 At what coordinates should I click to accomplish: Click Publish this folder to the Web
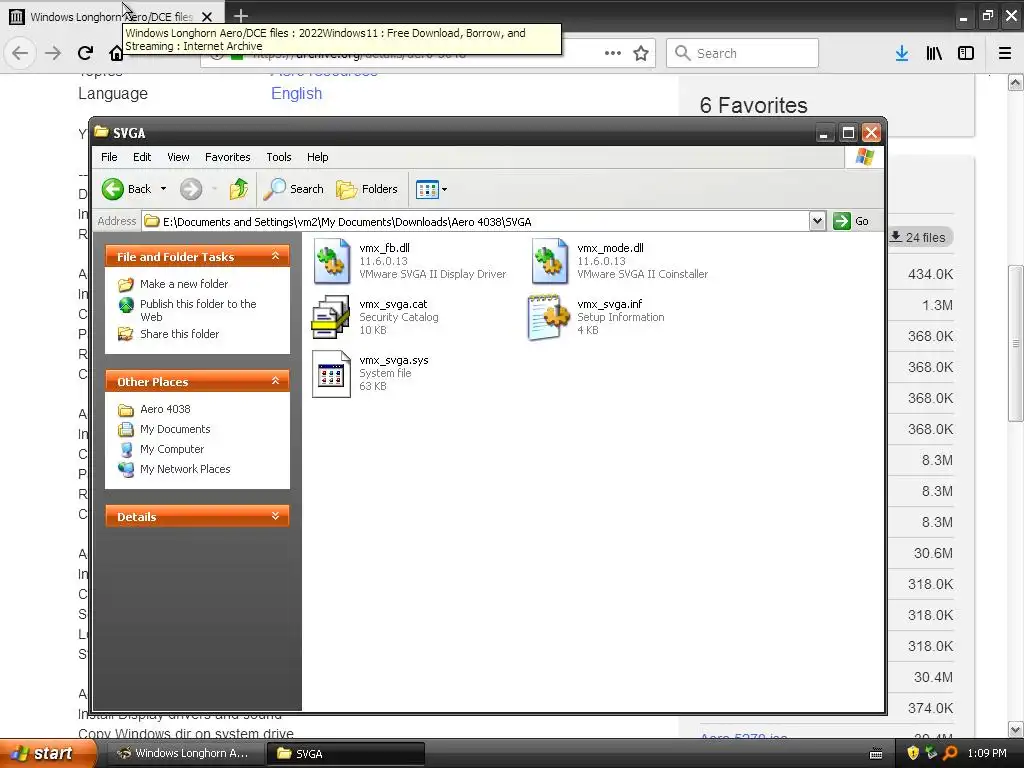[198, 310]
